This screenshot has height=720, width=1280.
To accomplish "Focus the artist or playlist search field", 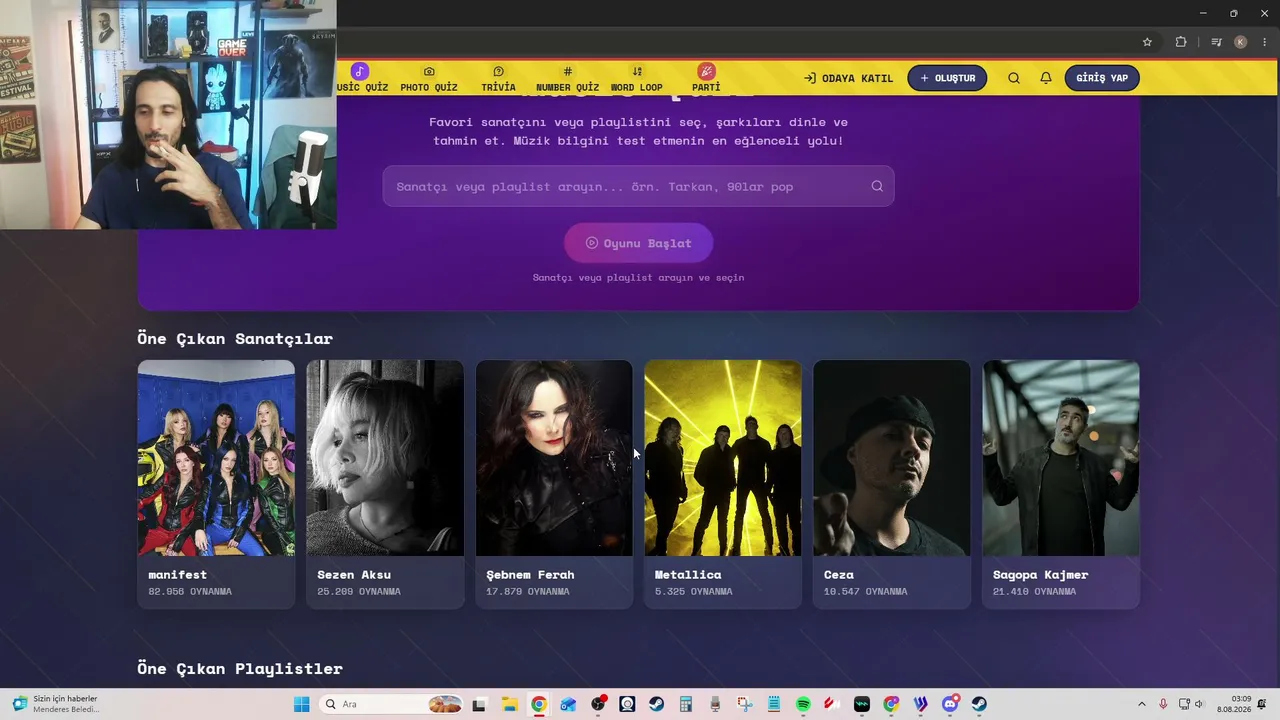I will pos(638,186).
